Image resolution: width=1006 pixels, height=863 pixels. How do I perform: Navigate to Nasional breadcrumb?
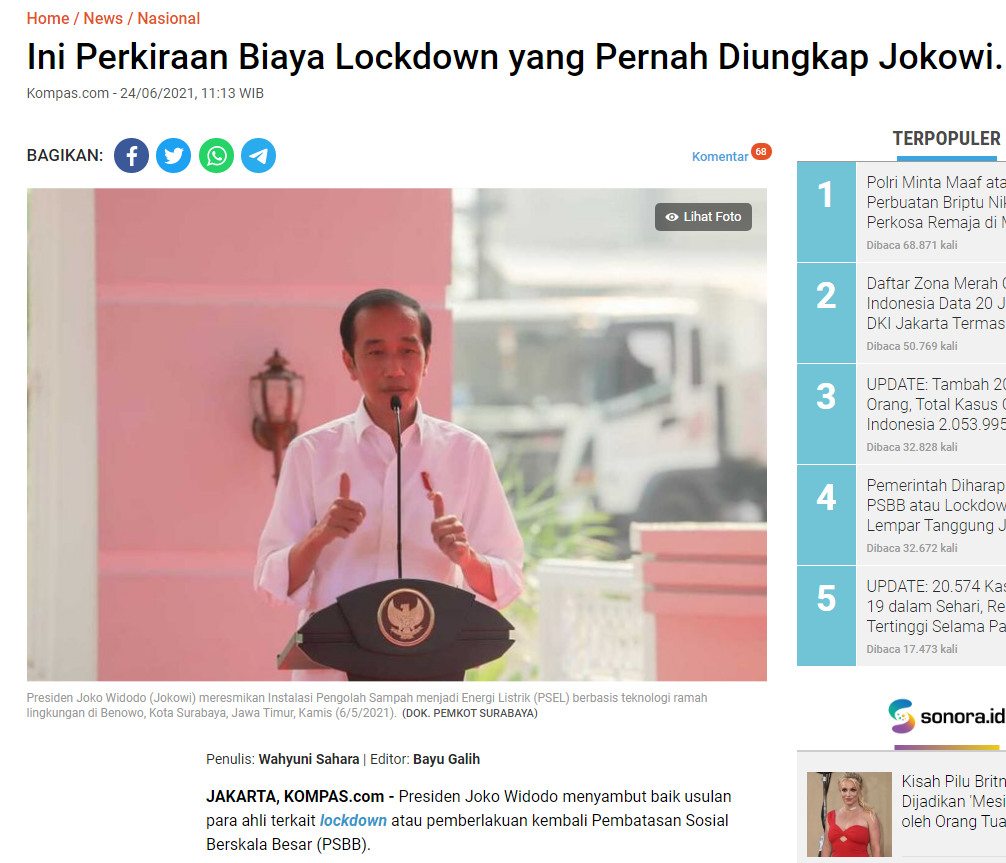click(x=169, y=19)
